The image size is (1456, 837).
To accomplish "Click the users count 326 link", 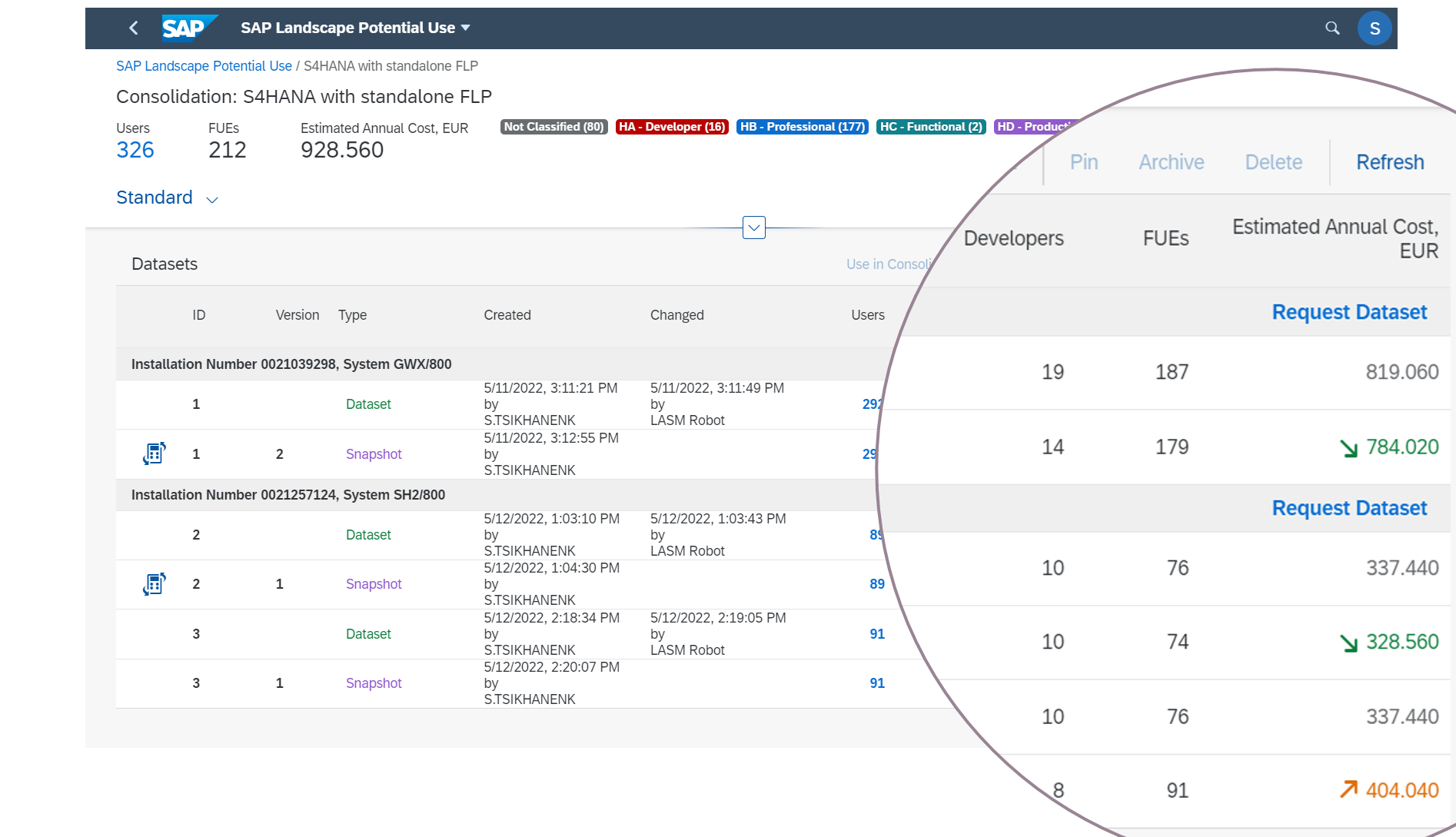I will click(135, 150).
